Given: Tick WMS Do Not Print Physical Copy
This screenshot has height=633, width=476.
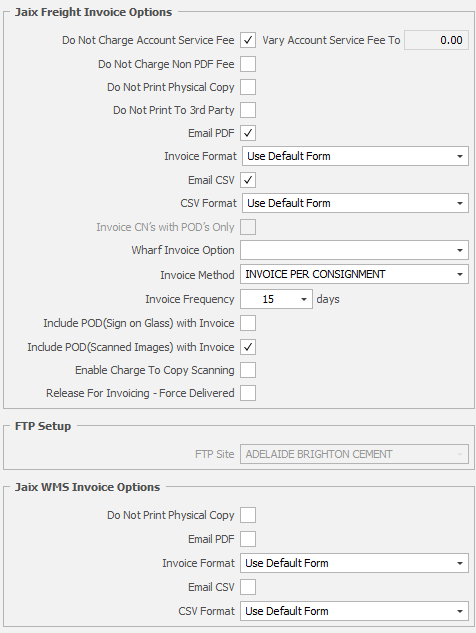Looking at the screenshot, I should click(x=248, y=516).
